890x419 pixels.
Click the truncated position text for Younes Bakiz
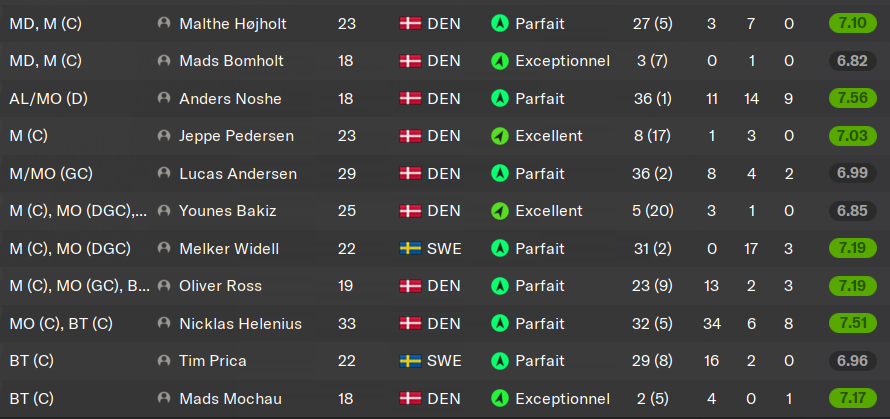(x=78, y=211)
